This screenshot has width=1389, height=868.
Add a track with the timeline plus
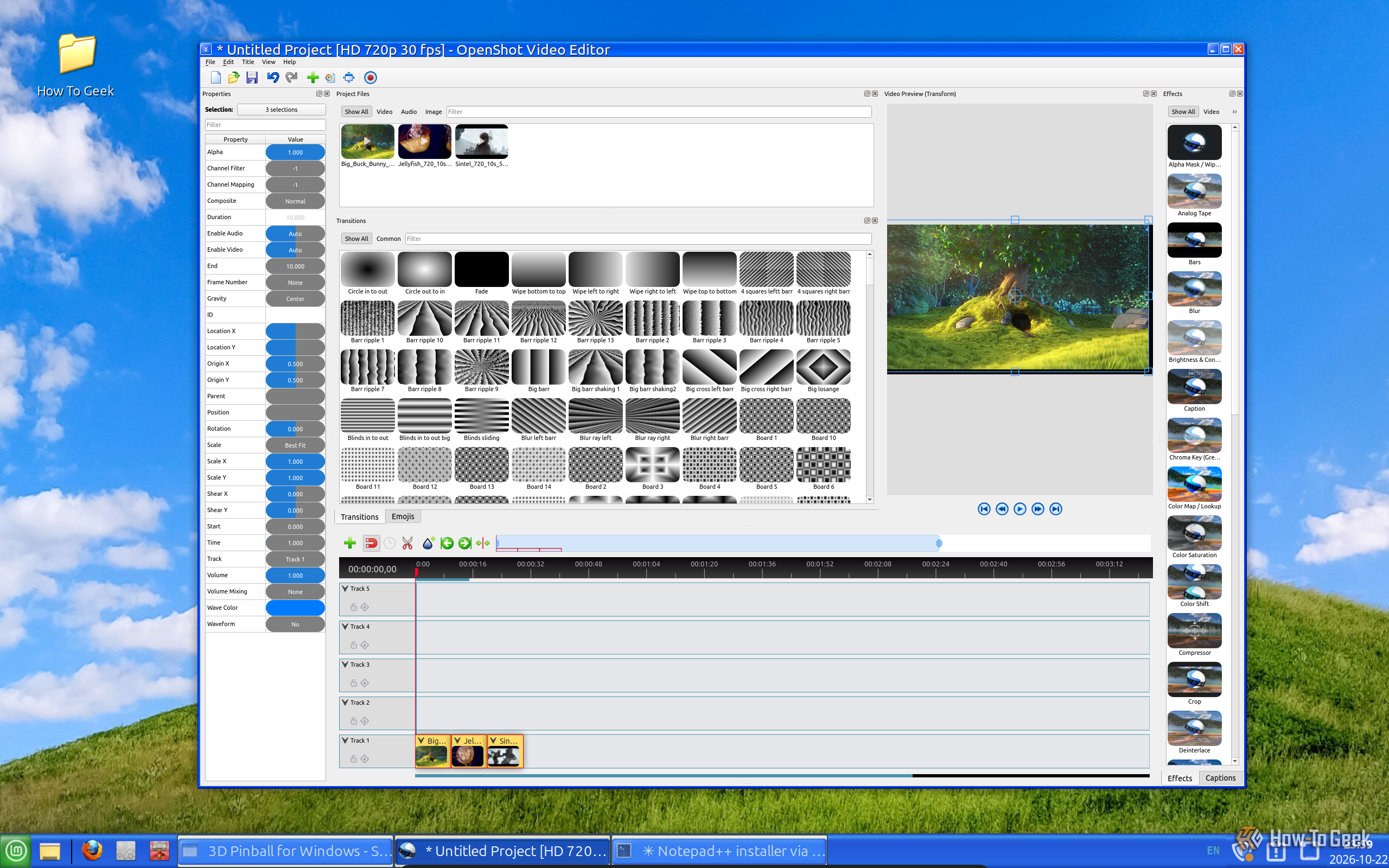click(349, 543)
